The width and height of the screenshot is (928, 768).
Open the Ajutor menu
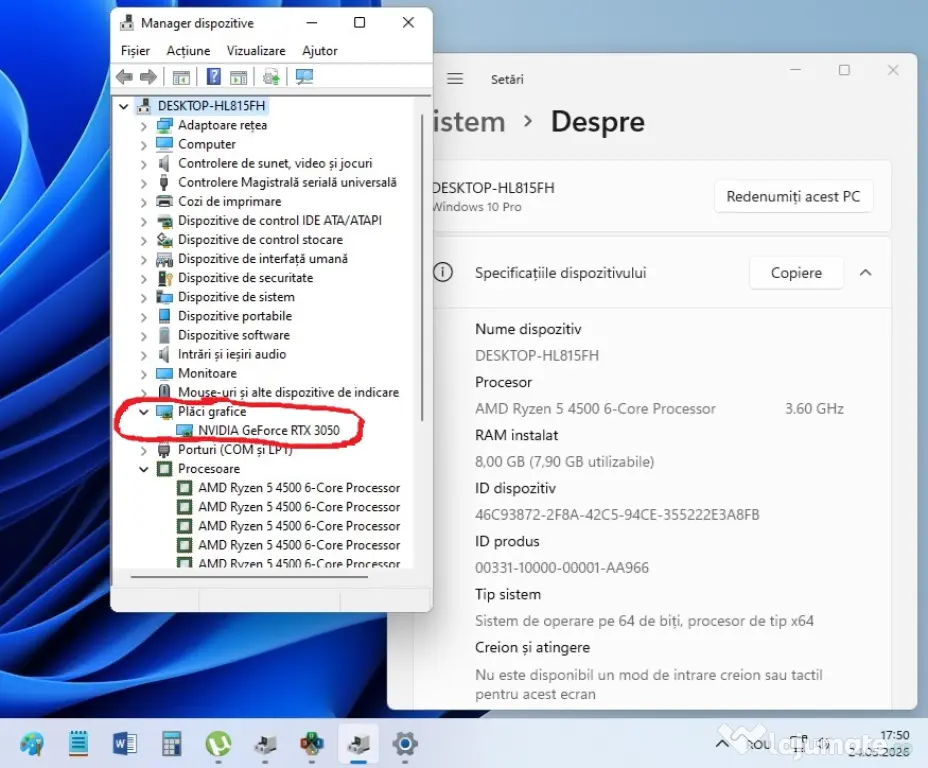point(320,51)
